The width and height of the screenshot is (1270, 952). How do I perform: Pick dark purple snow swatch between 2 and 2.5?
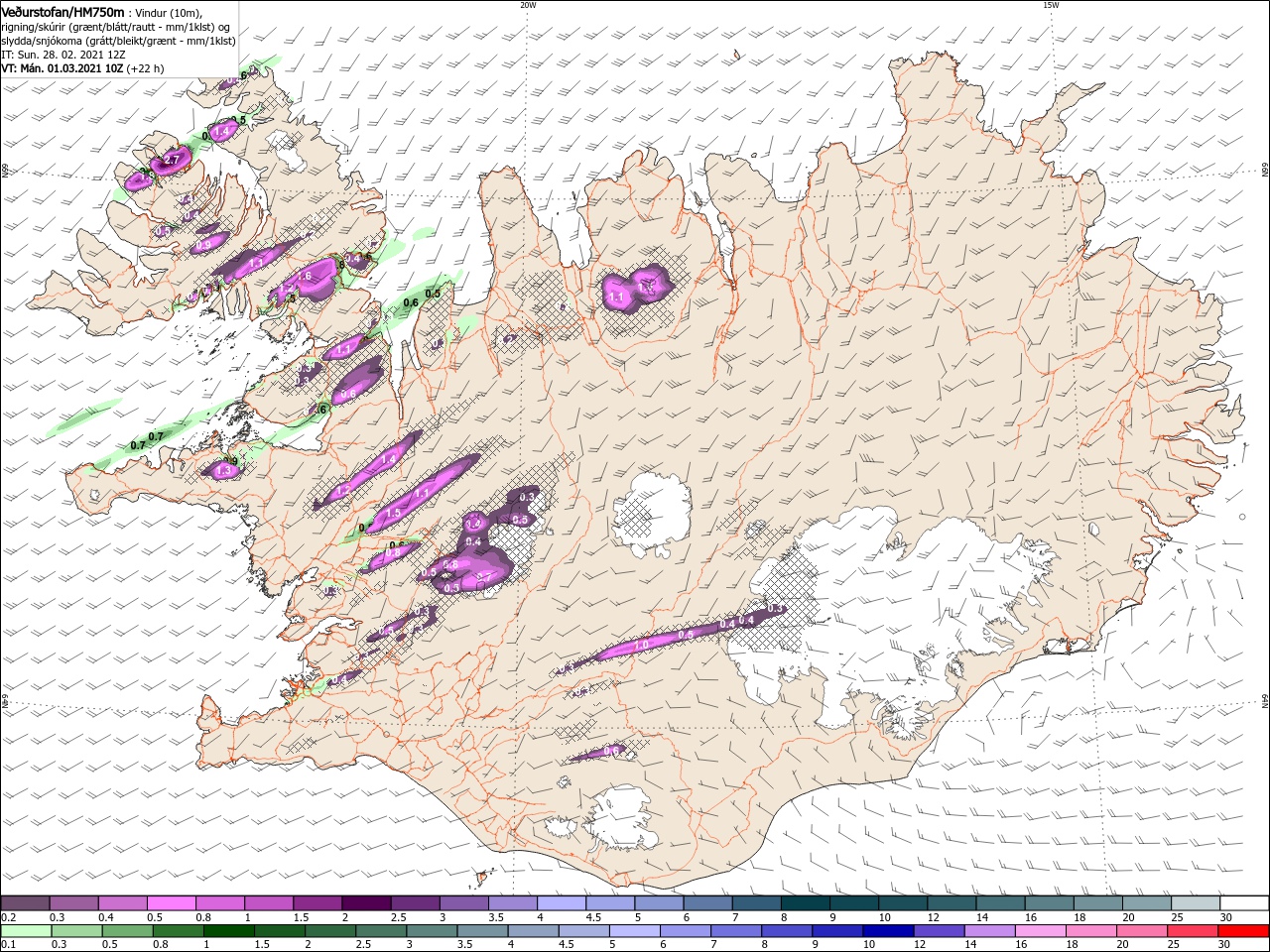point(366,903)
